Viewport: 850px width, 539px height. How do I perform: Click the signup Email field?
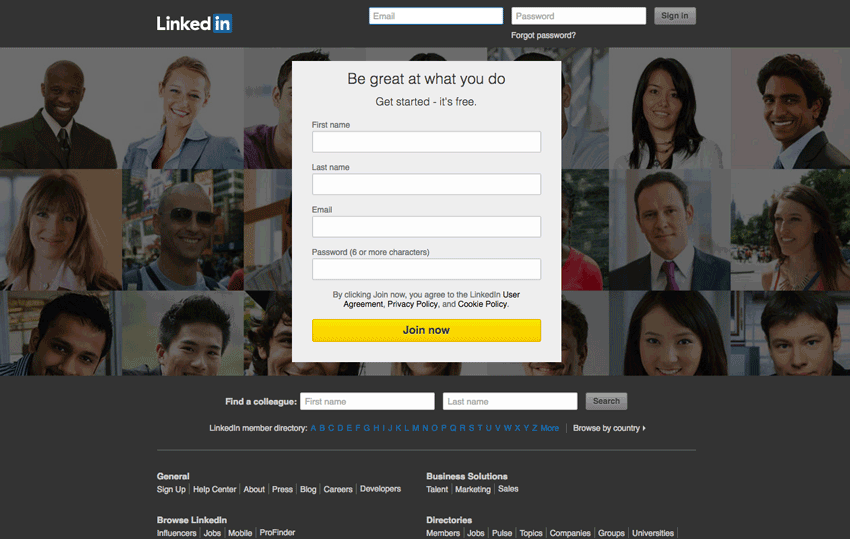[x=426, y=227]
